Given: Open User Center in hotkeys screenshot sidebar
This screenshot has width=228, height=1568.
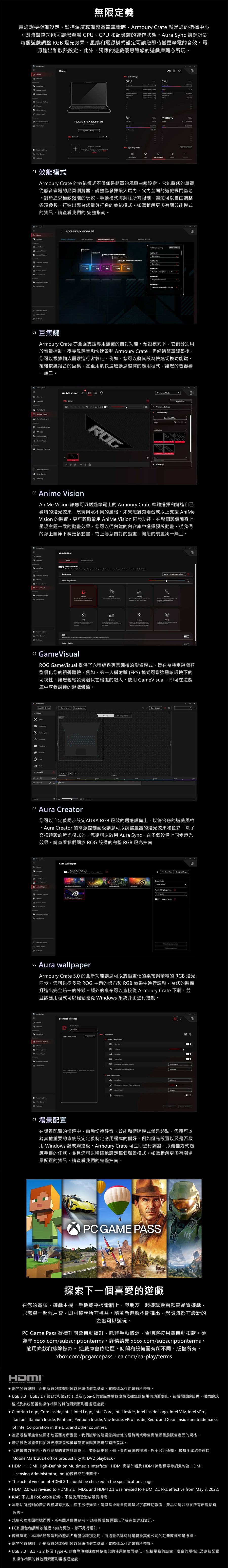Looking at the screenshot, I should tap(40, 315).
